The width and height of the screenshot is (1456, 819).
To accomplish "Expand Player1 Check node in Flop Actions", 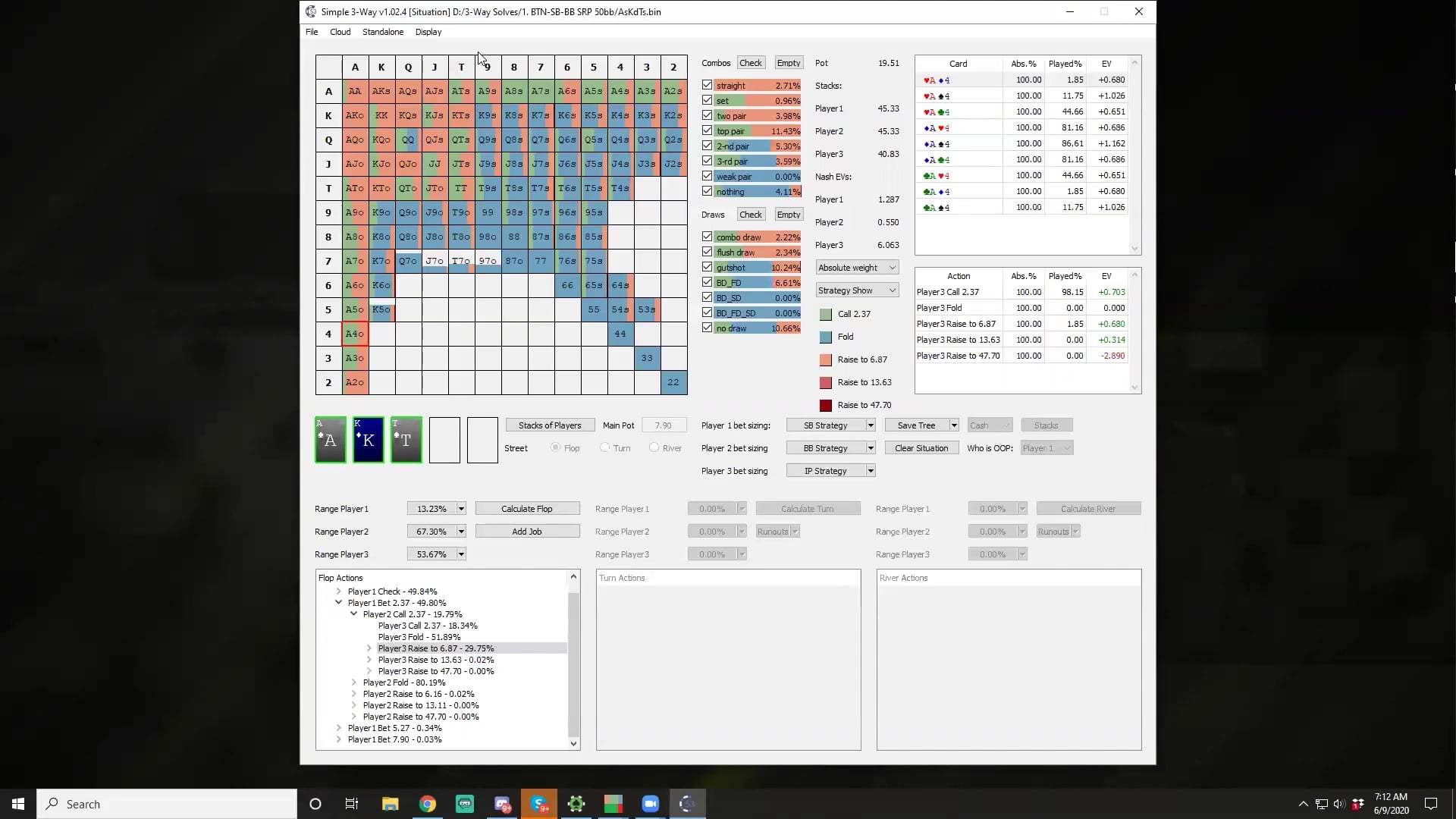I will 339,591.
